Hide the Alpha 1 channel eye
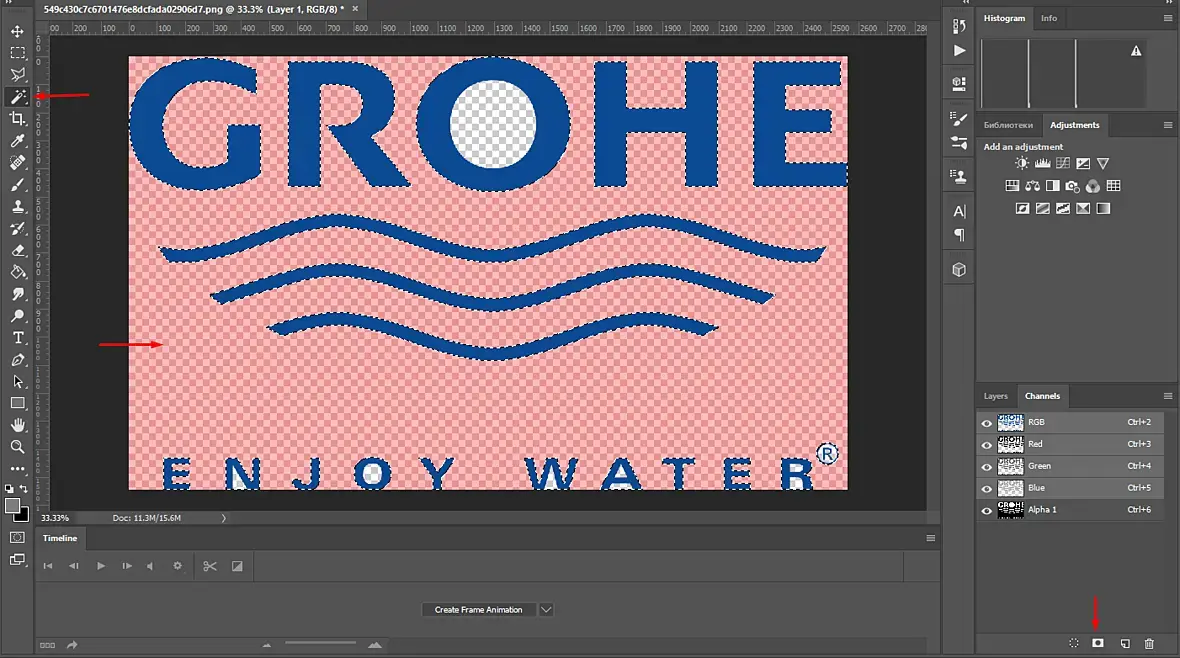 click(987, 510)
